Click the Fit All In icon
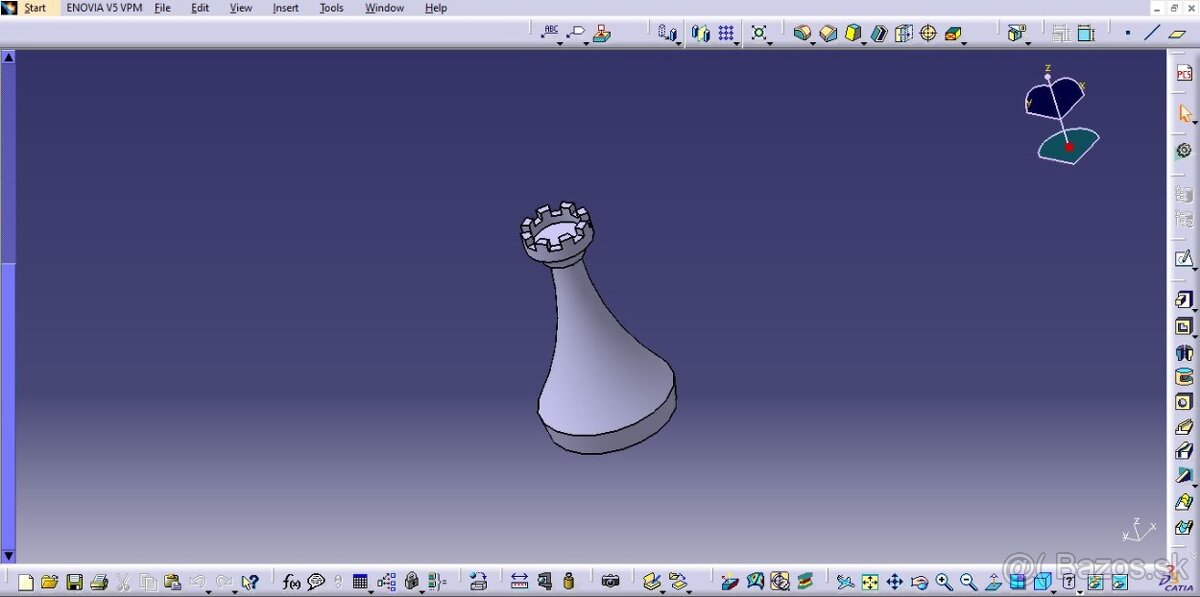The height and width of the screenshot is (597, 1200). point(869,581)
